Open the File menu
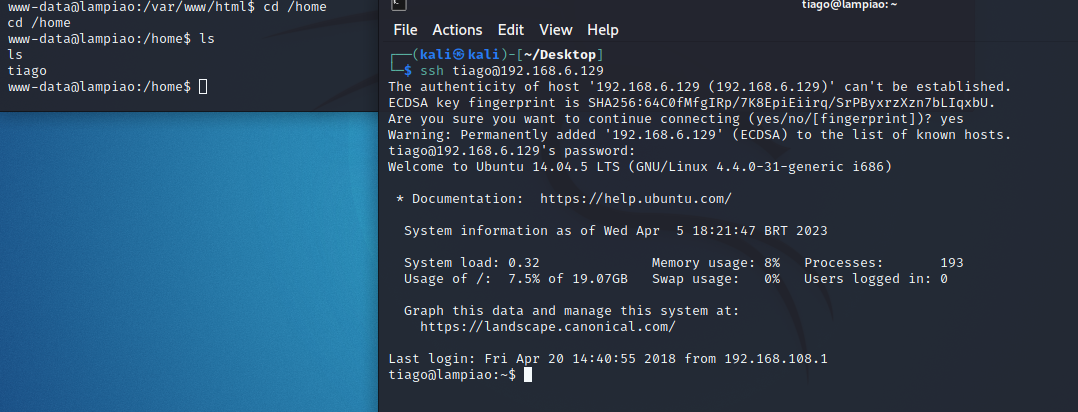 click(x=405, y=30)
